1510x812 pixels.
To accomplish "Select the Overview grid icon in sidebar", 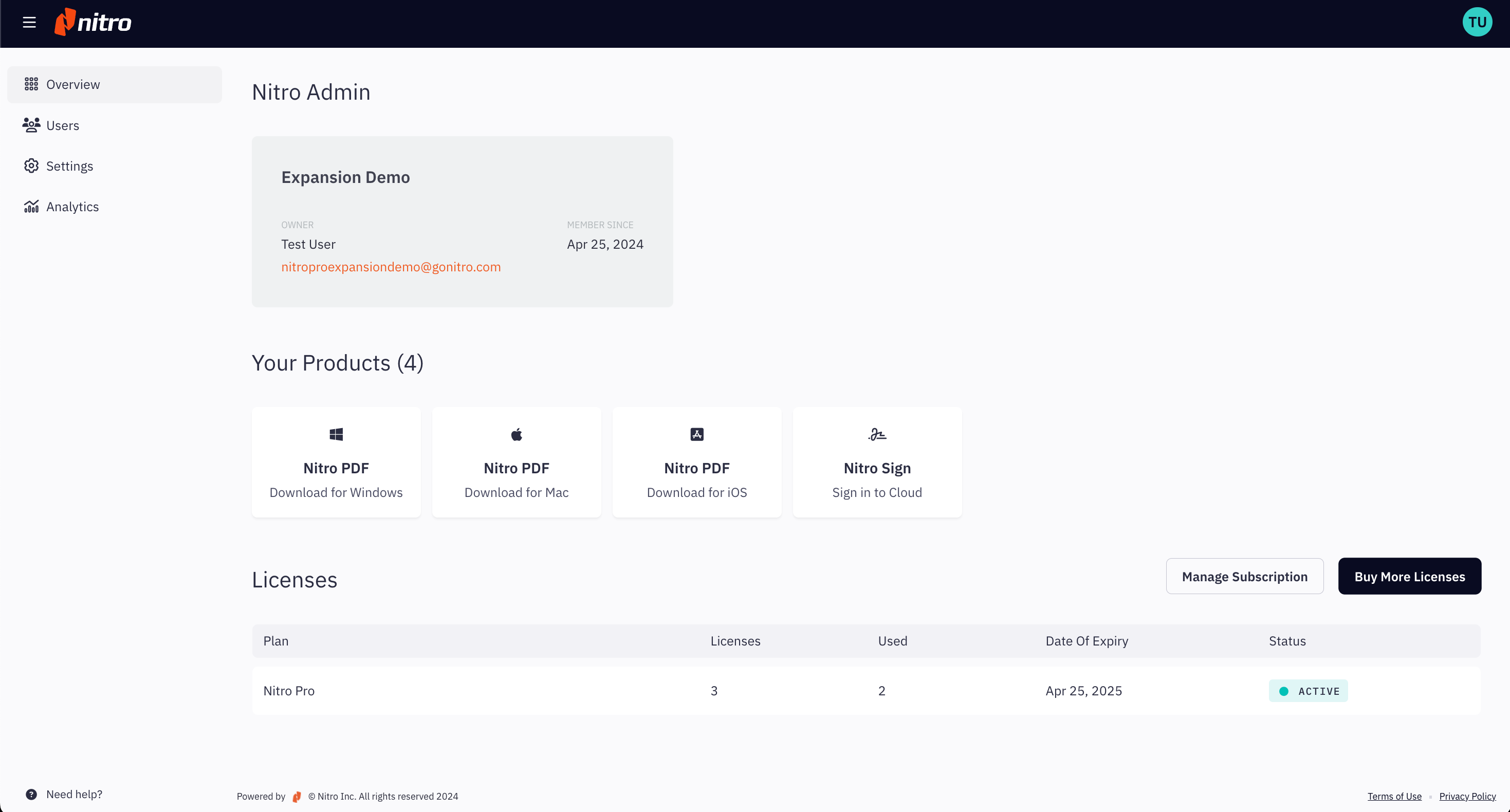I will [x=32, y=84].
